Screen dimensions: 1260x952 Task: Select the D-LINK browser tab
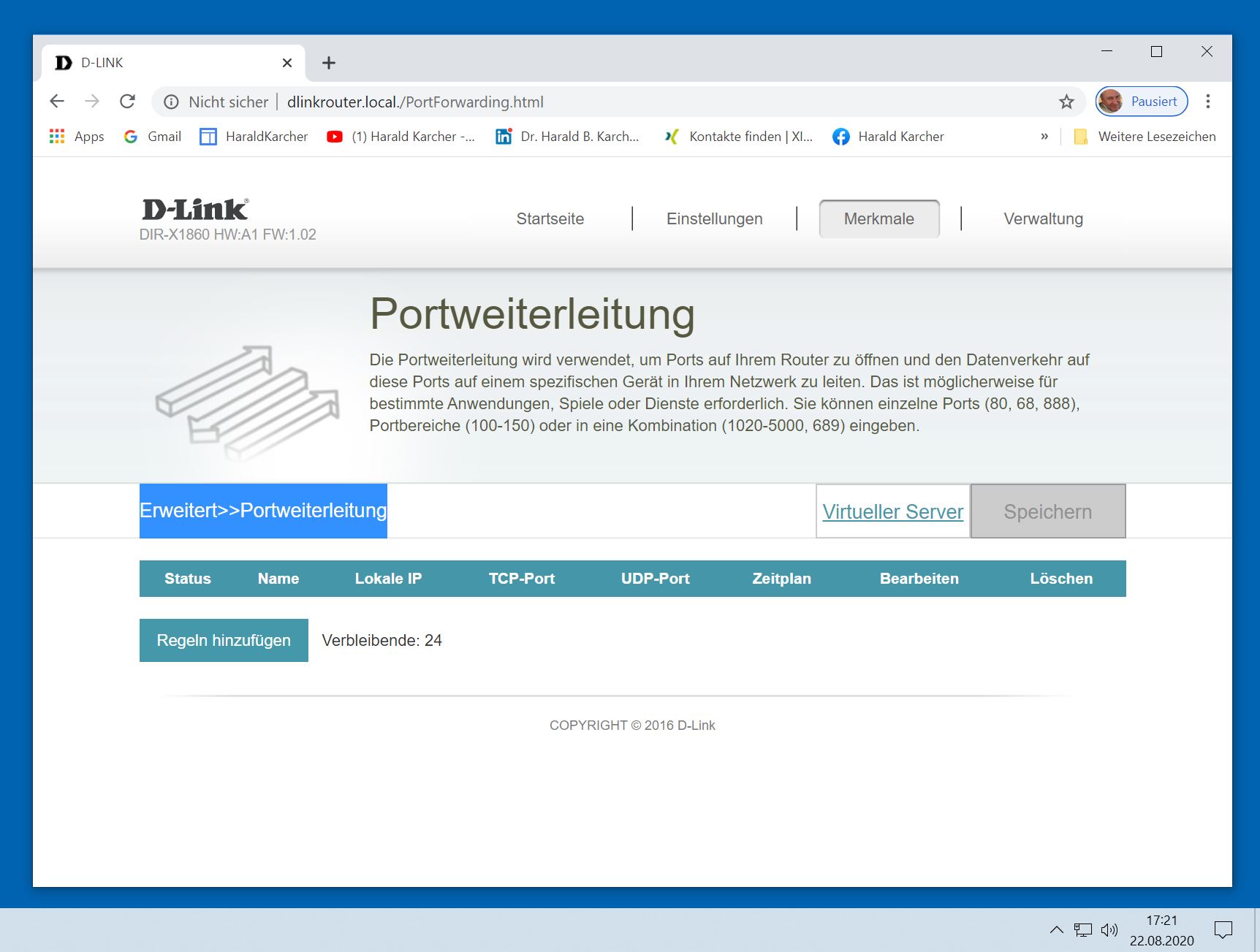click(173, 63)
